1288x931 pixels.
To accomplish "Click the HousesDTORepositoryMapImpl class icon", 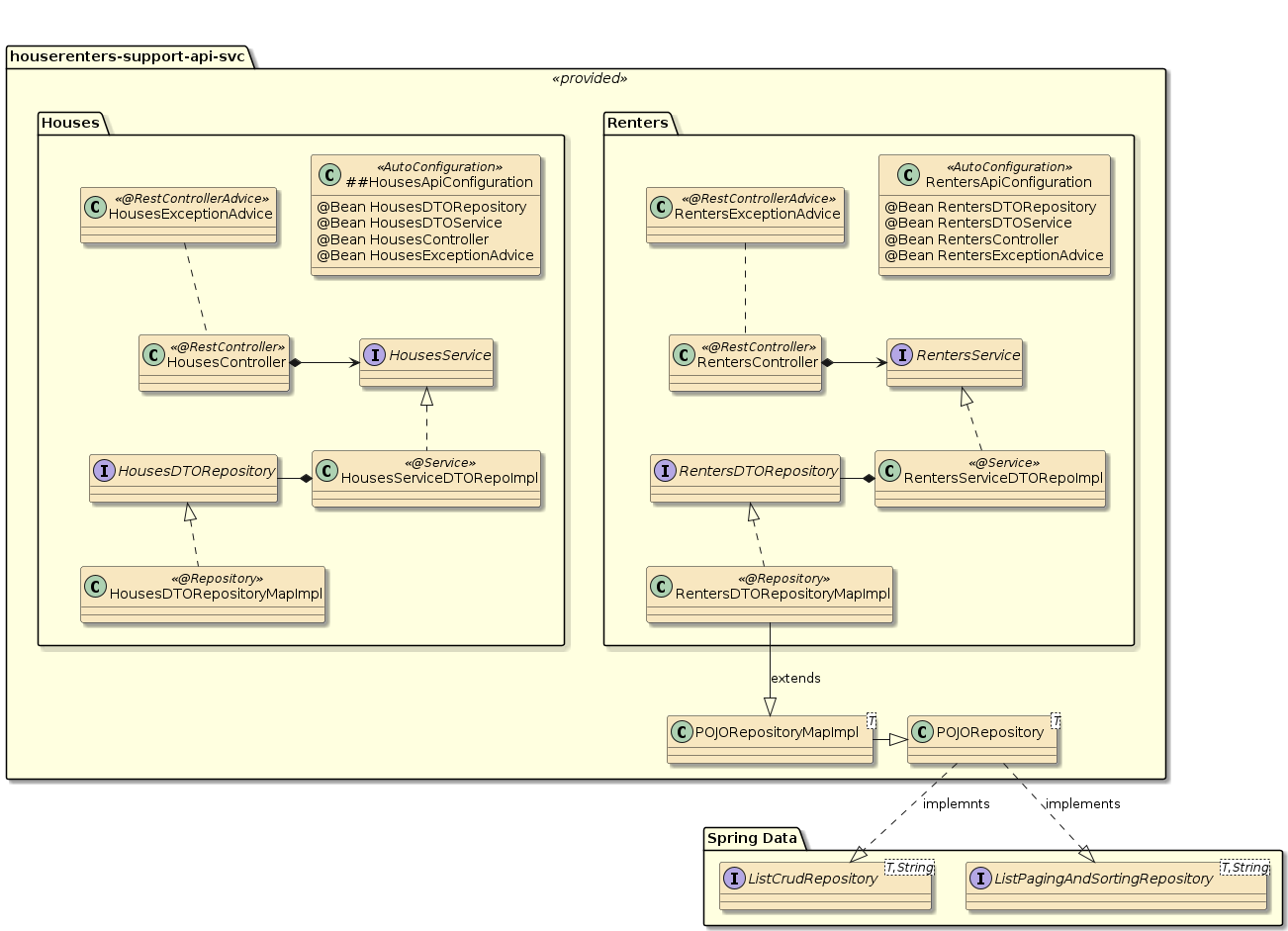I will (x=95, y=587).
